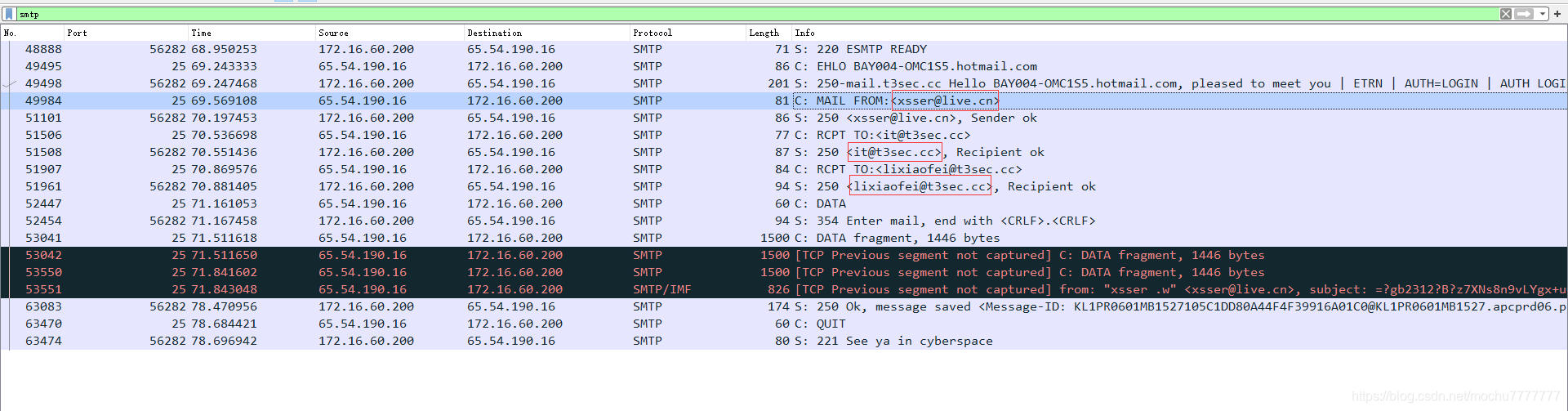Select packet 51101 Sender ok row
The height and width of the screenshot is (411, 1568).
tap(784, 118)
